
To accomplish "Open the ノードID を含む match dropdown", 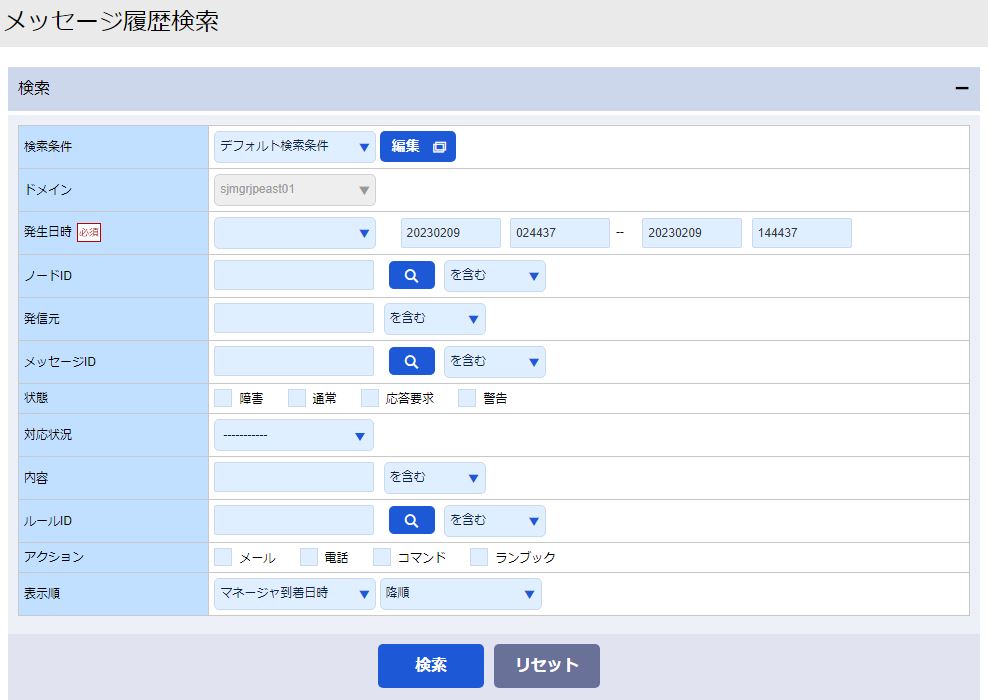I will click(495, 275).
